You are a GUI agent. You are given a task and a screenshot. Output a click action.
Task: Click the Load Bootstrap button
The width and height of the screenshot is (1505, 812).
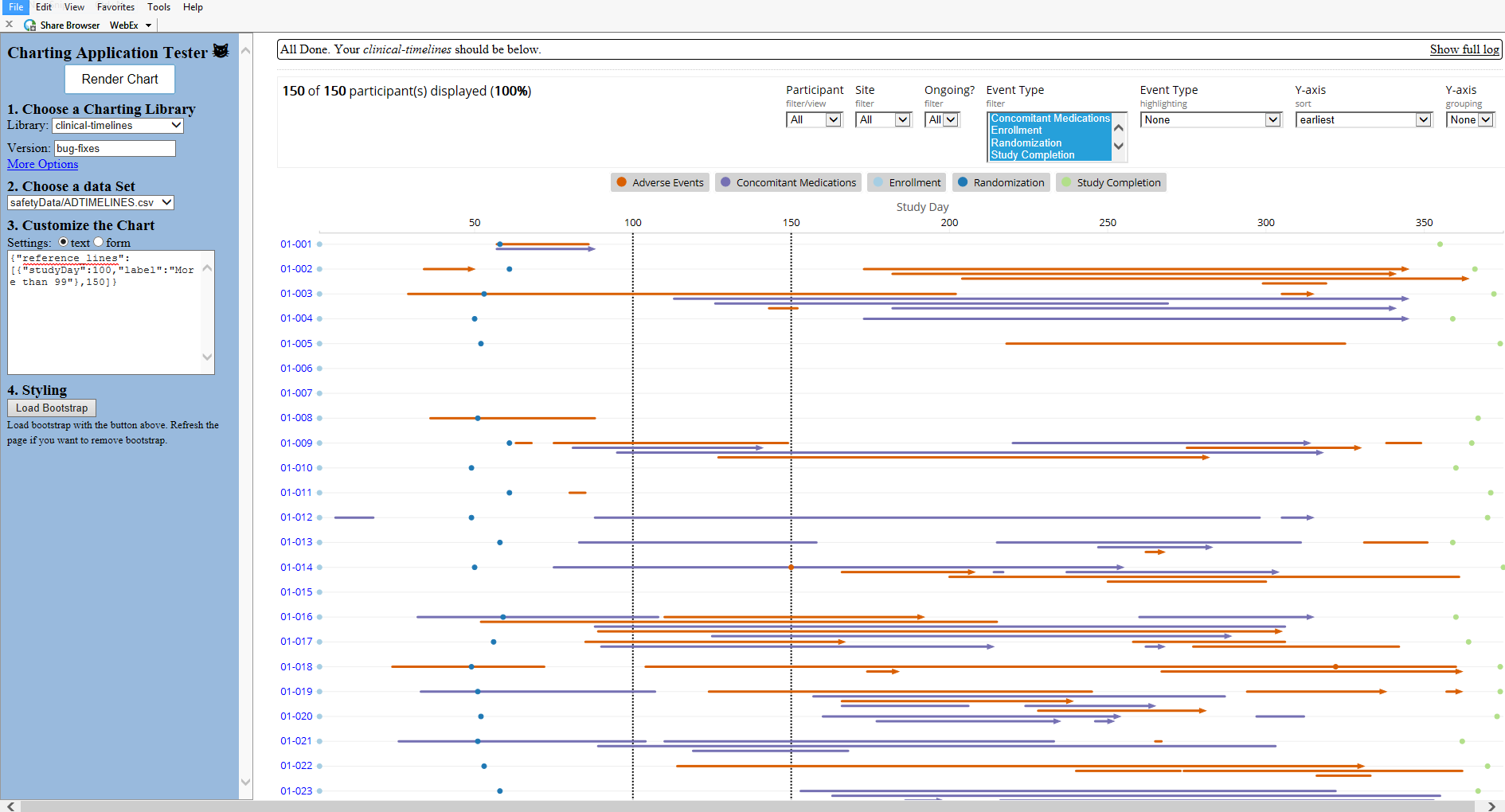51,407
